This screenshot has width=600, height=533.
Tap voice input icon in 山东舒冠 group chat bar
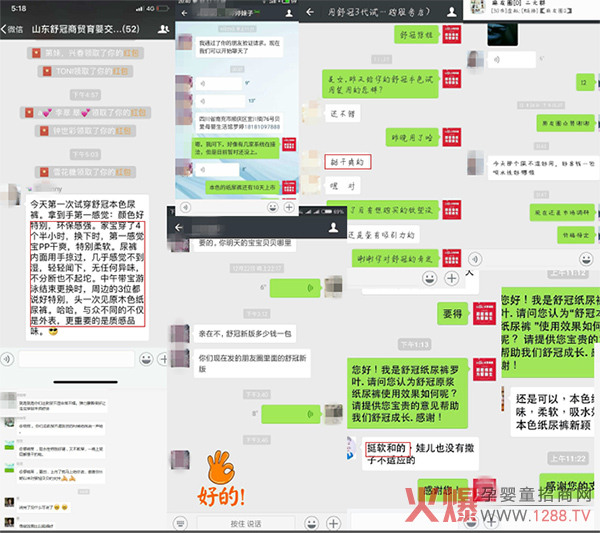[7, 359]
